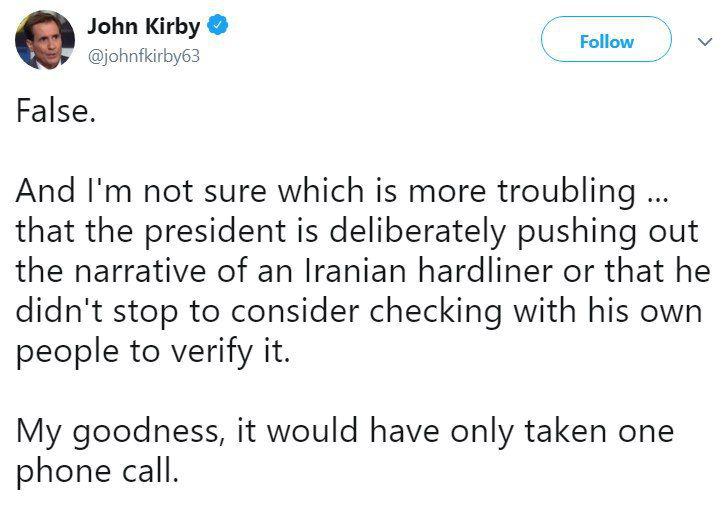Follow the John Kirby account
The height and width of the screenshot is (506, 723).
coord(606,40)
